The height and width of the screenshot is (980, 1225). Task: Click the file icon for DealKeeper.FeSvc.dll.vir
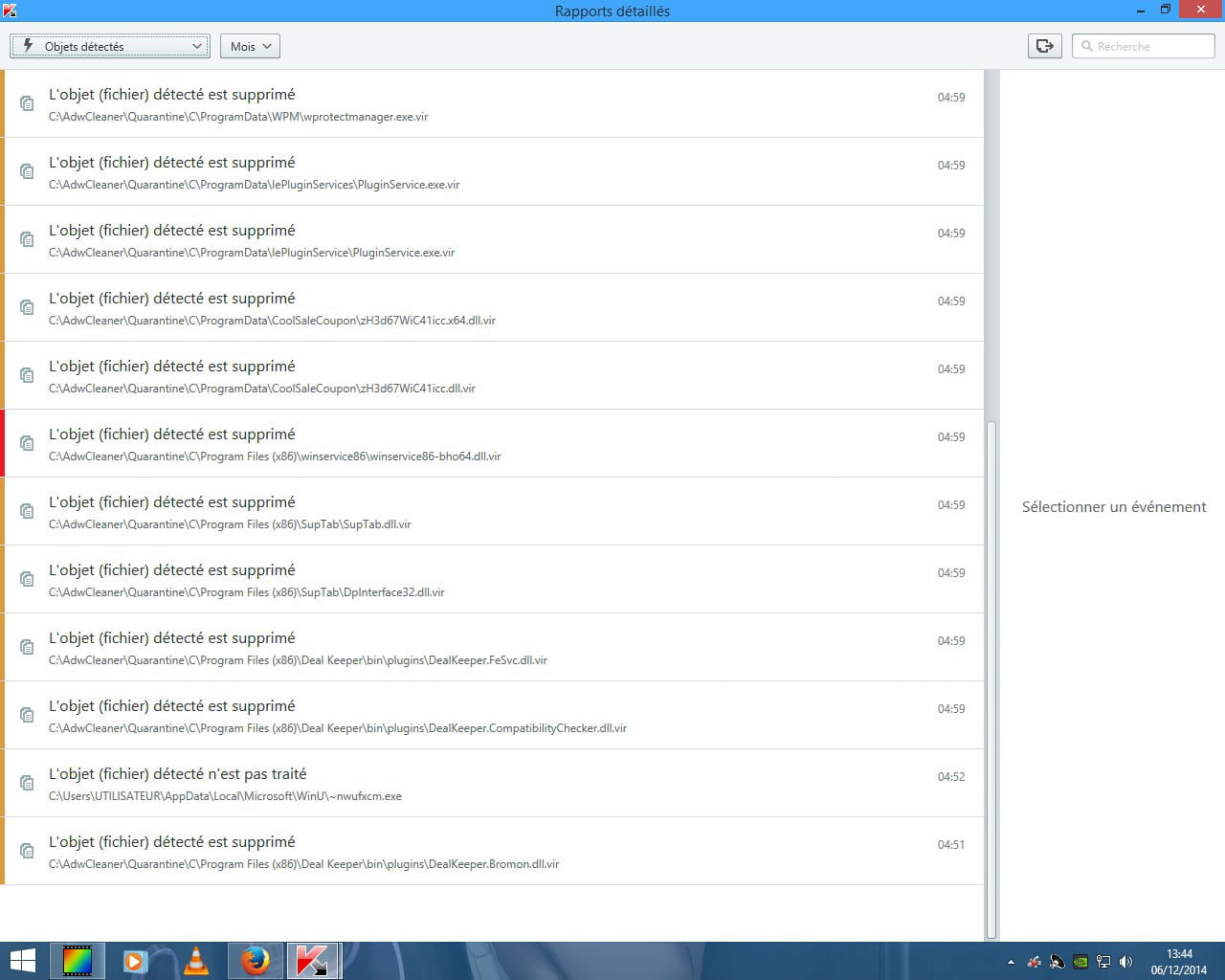tap(27, 647)
